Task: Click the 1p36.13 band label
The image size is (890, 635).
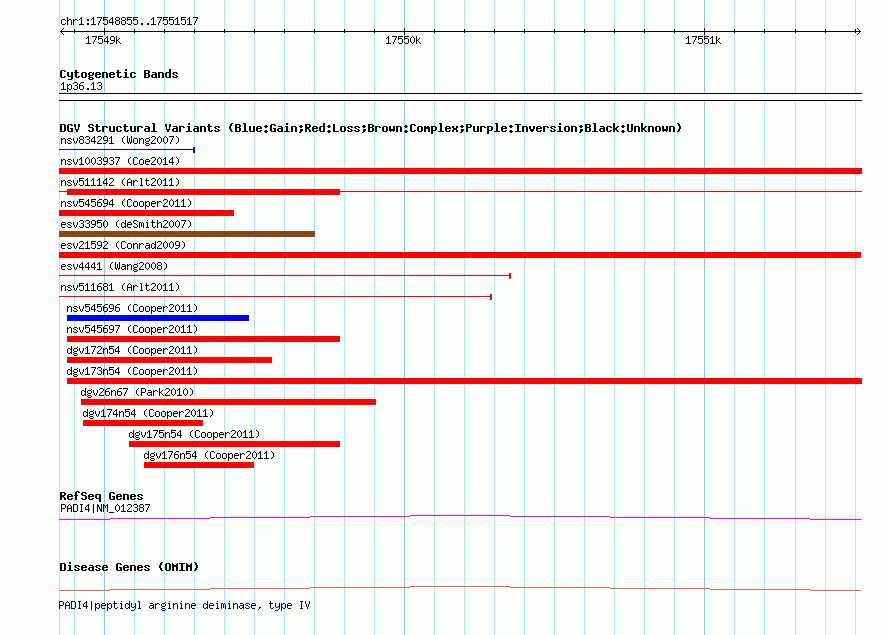Action: [81, 86]
